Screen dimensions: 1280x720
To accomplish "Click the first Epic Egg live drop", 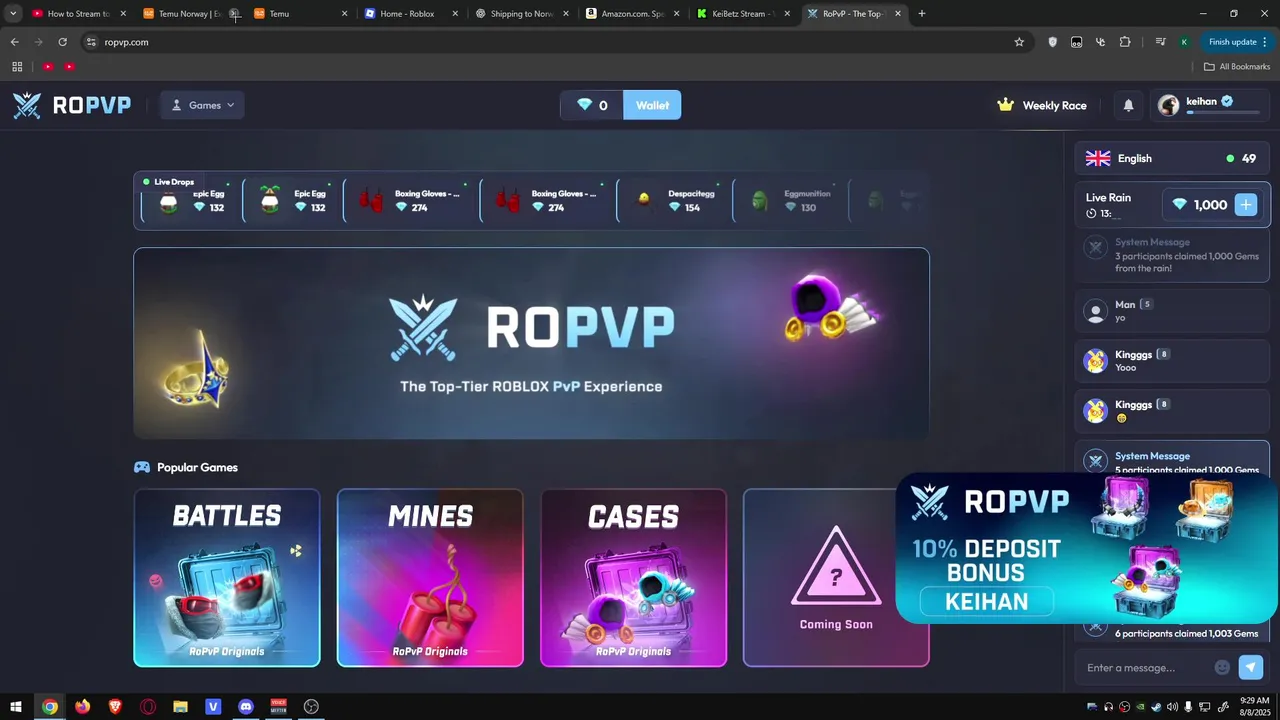I will point(188,201).
